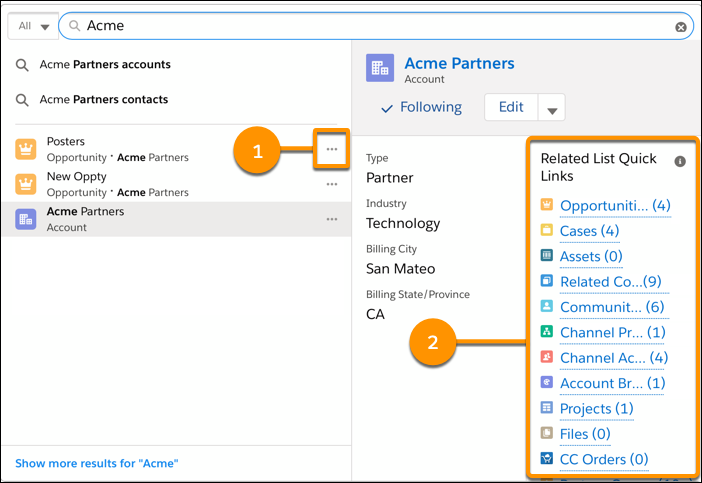The image size is (702, 483).
Task: Open Files (0) quick link
Action: (585, 434)
